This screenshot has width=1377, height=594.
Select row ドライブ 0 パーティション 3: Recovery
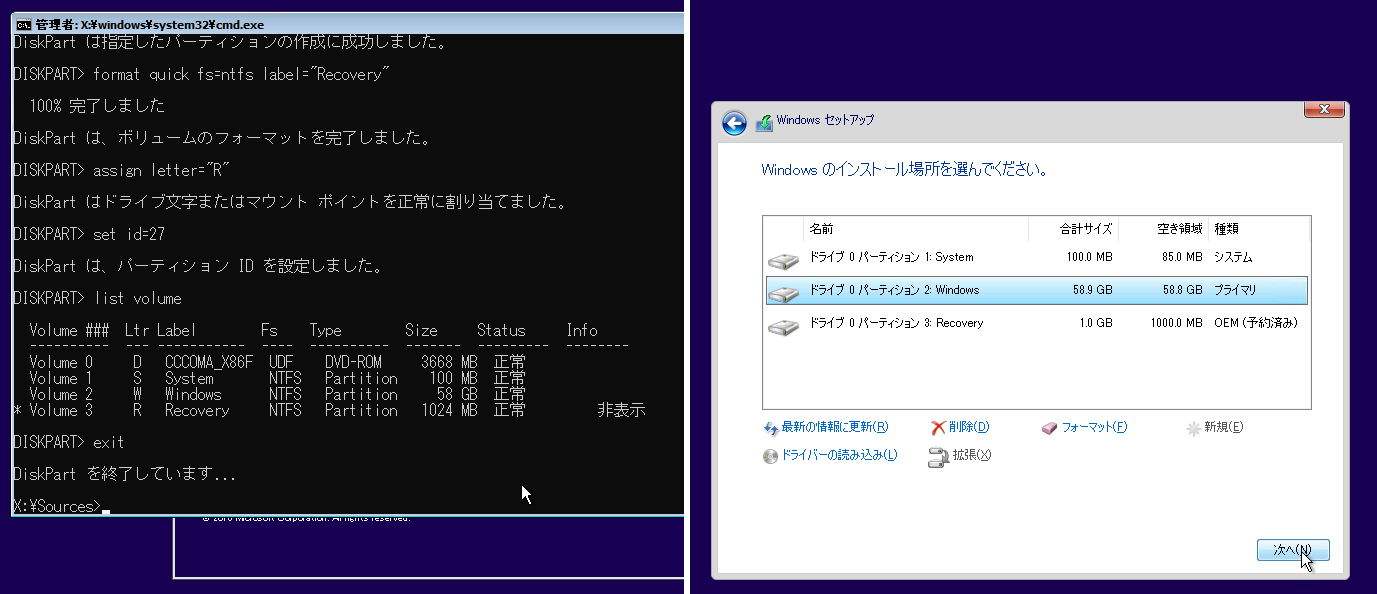pyautogui.click(x=1037, y=324)
